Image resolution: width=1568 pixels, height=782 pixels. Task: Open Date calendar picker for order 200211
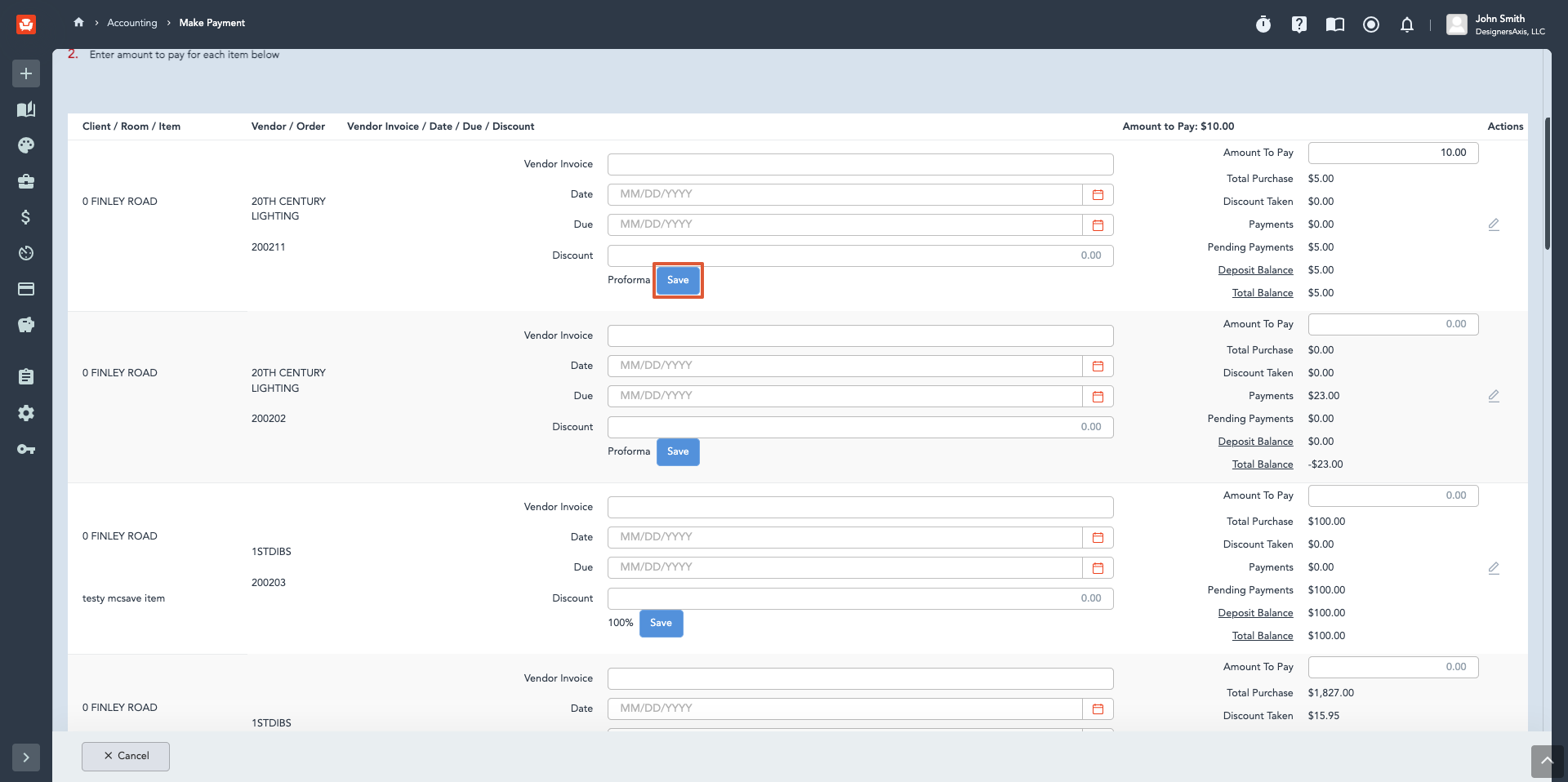click(x=1098, y=194)
